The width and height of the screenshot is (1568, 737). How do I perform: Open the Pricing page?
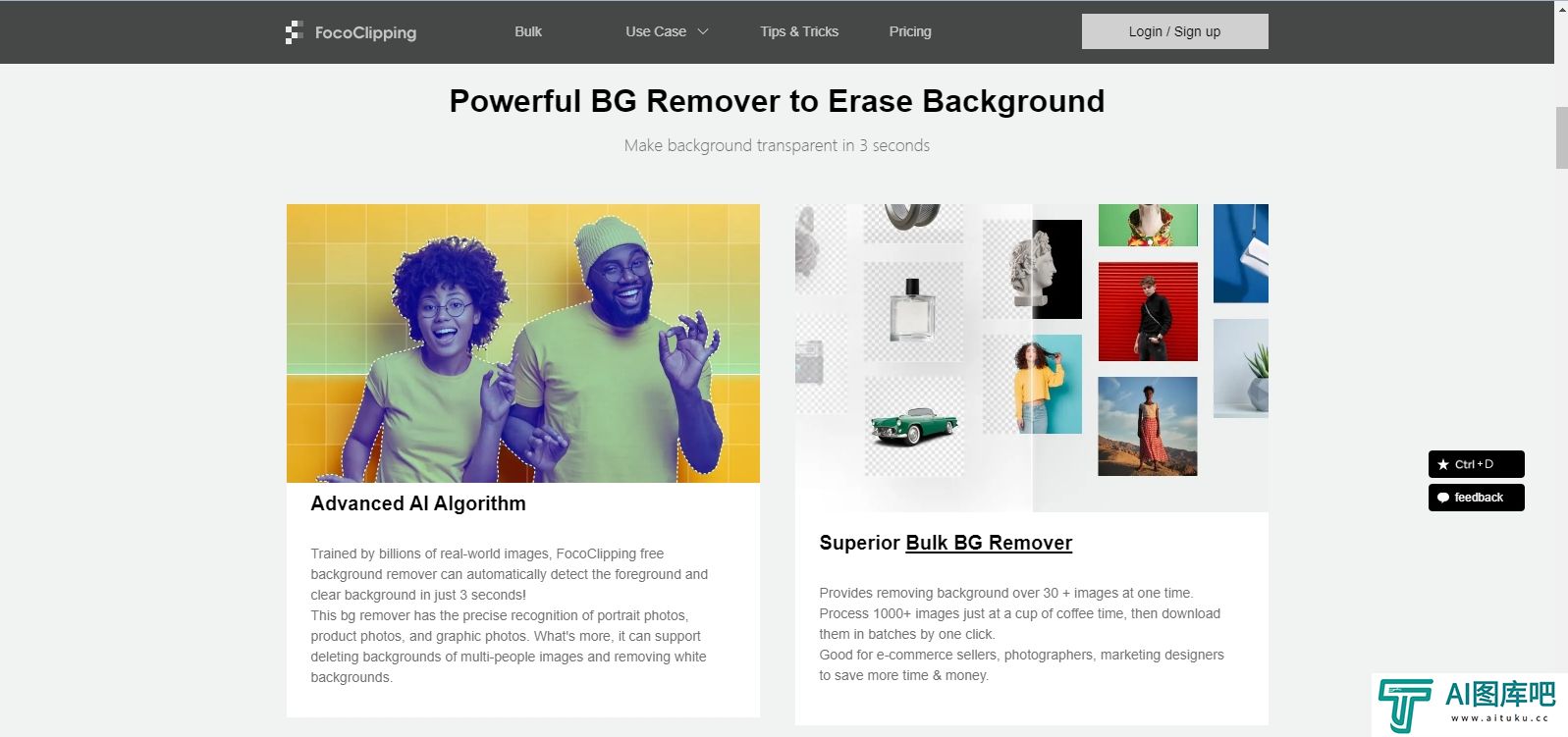pyautogui.click(x=910, y=31)
